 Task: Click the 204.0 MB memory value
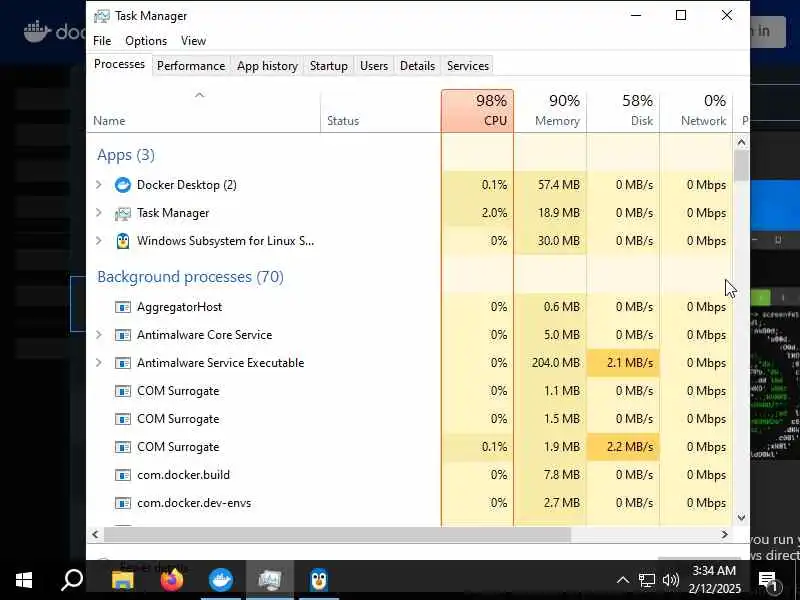[x=556, y=363]
